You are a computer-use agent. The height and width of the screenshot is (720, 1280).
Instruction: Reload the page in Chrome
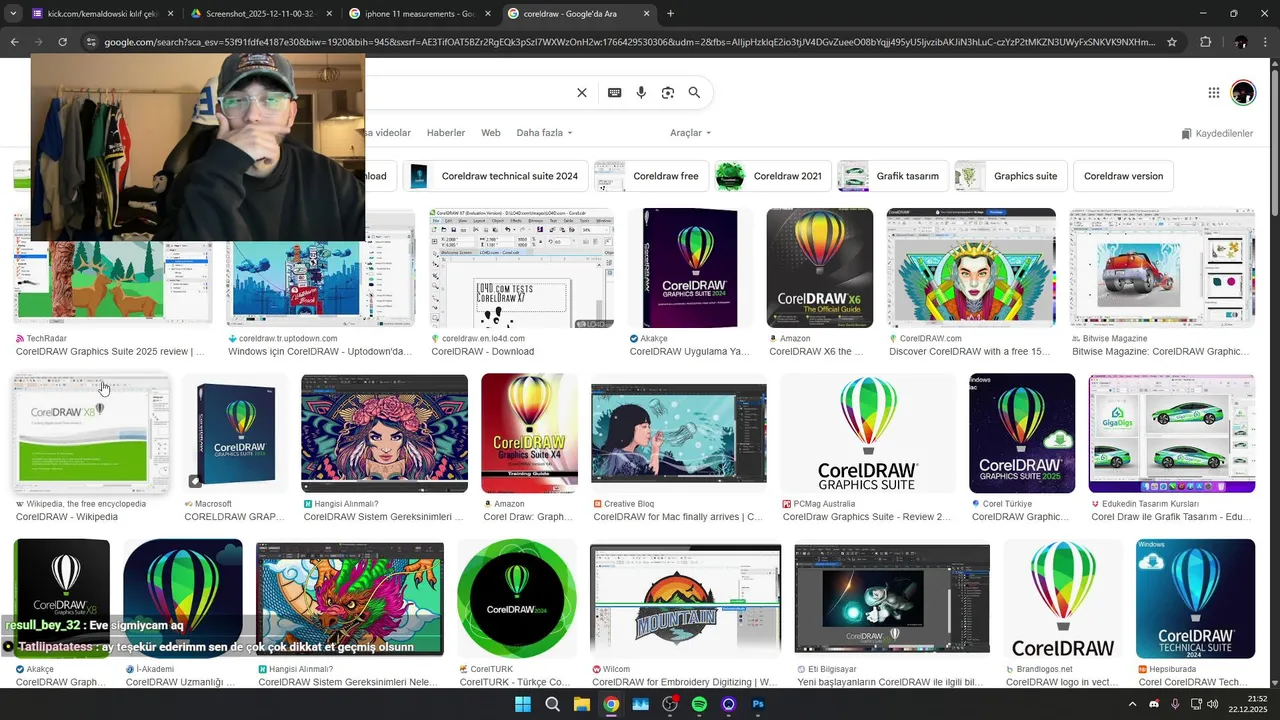pos(62,42)
